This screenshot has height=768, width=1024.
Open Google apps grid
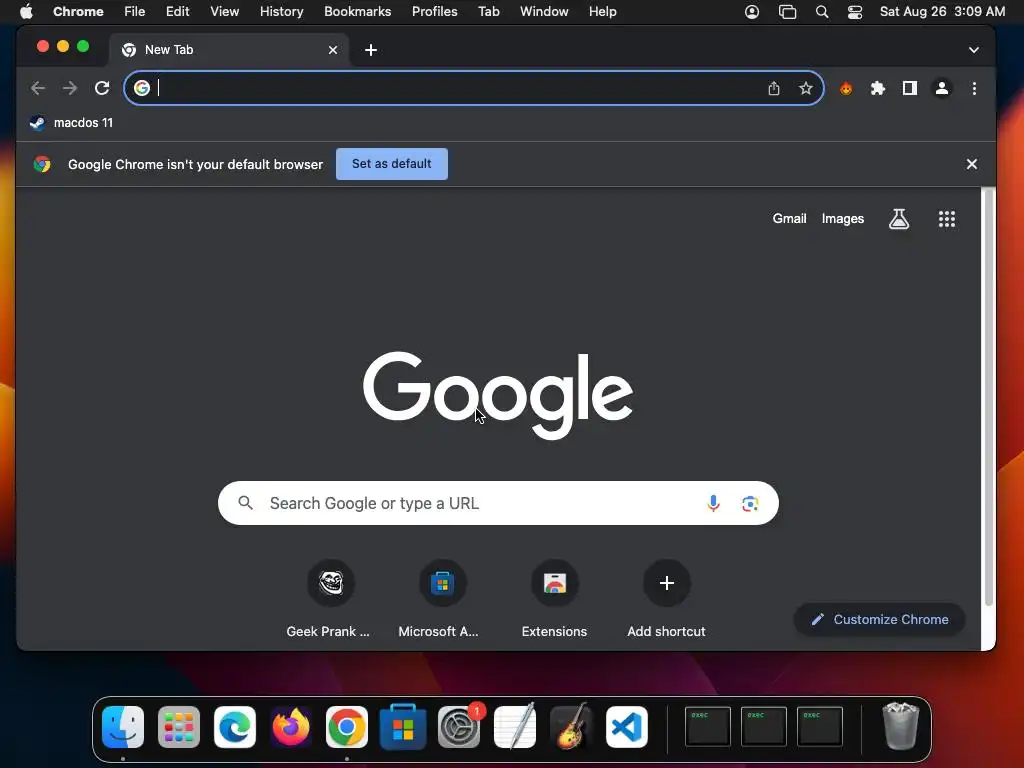947,219
